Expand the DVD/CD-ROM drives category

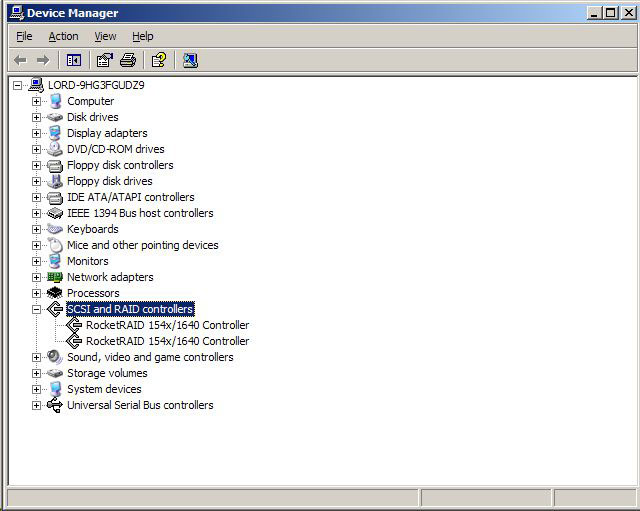[x=36, y=149]
